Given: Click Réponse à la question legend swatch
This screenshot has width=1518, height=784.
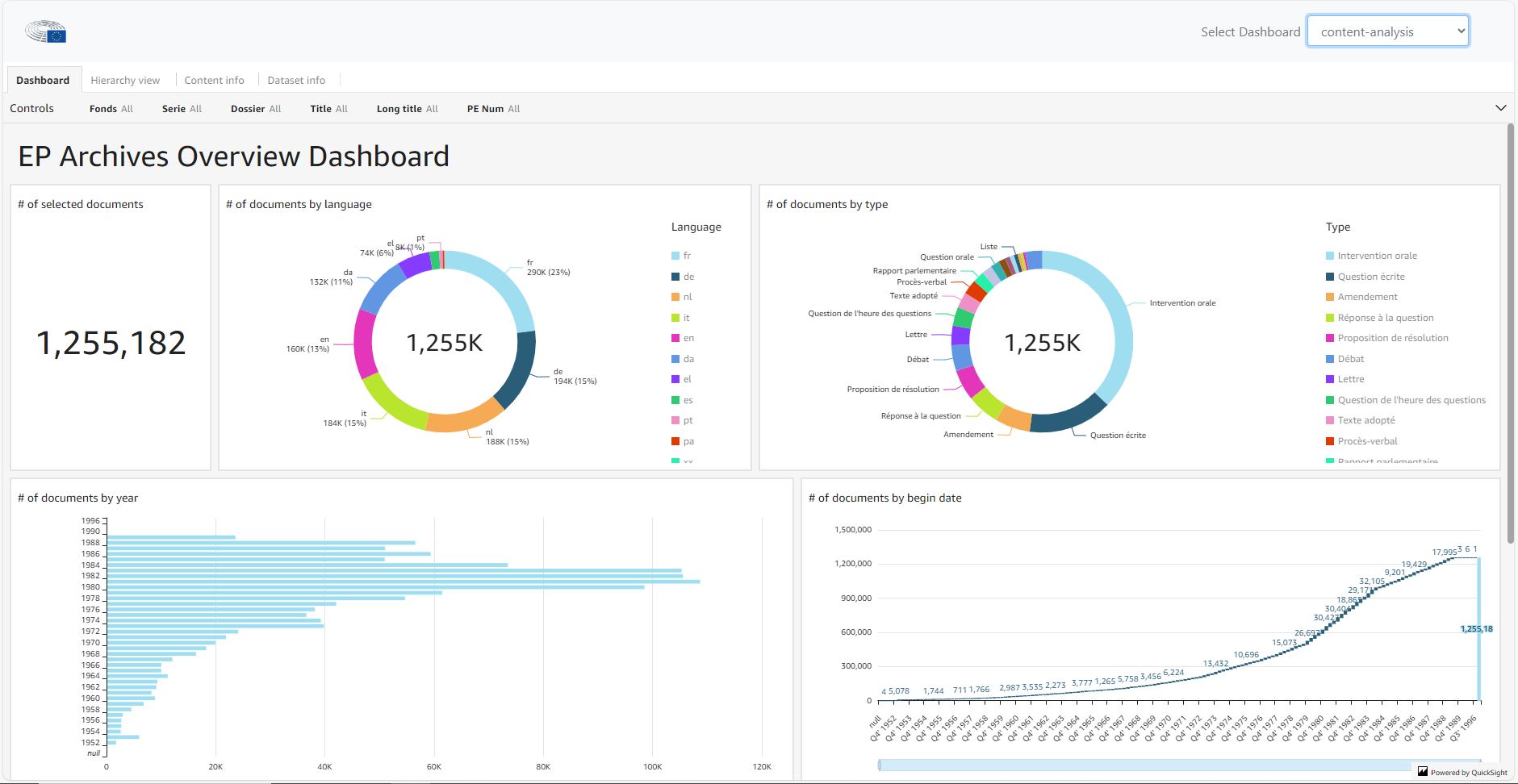Looking at the screenshot, I should click(1330, 318).
